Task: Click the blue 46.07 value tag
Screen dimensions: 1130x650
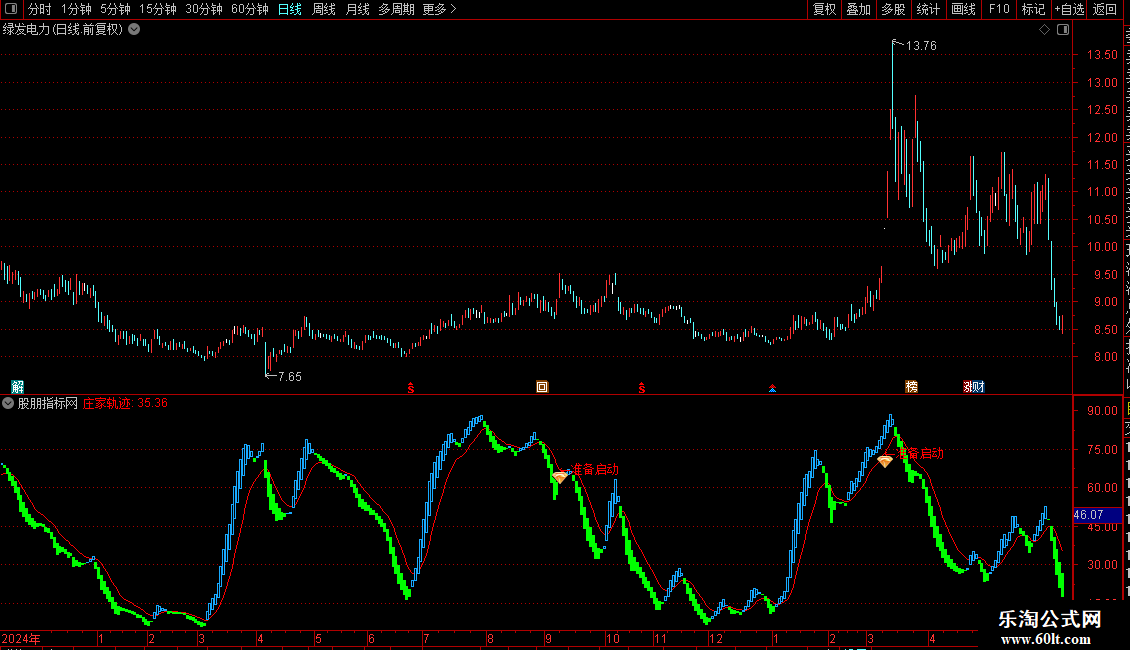Action: (1096, 515)
